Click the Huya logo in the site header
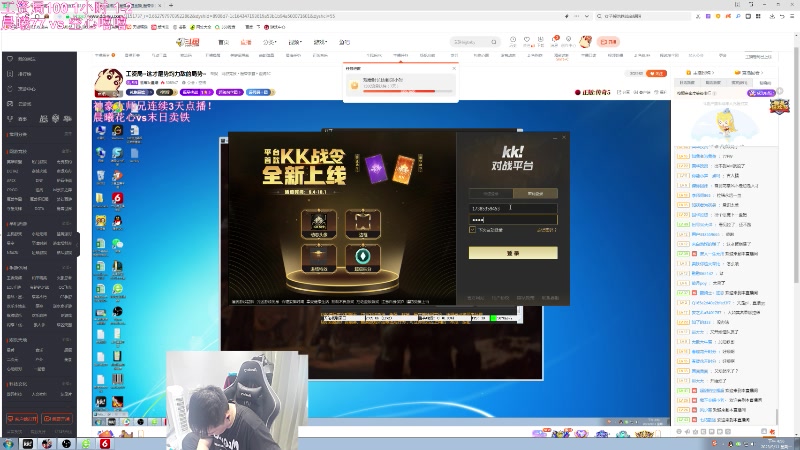 coord(188,42)
